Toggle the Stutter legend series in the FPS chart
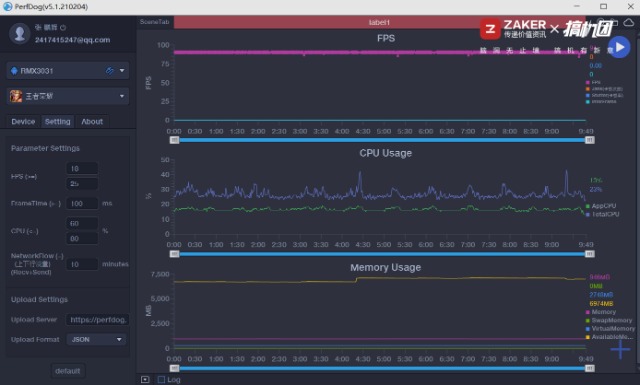Screen dimensions: 640x385 tap(604, 96)
